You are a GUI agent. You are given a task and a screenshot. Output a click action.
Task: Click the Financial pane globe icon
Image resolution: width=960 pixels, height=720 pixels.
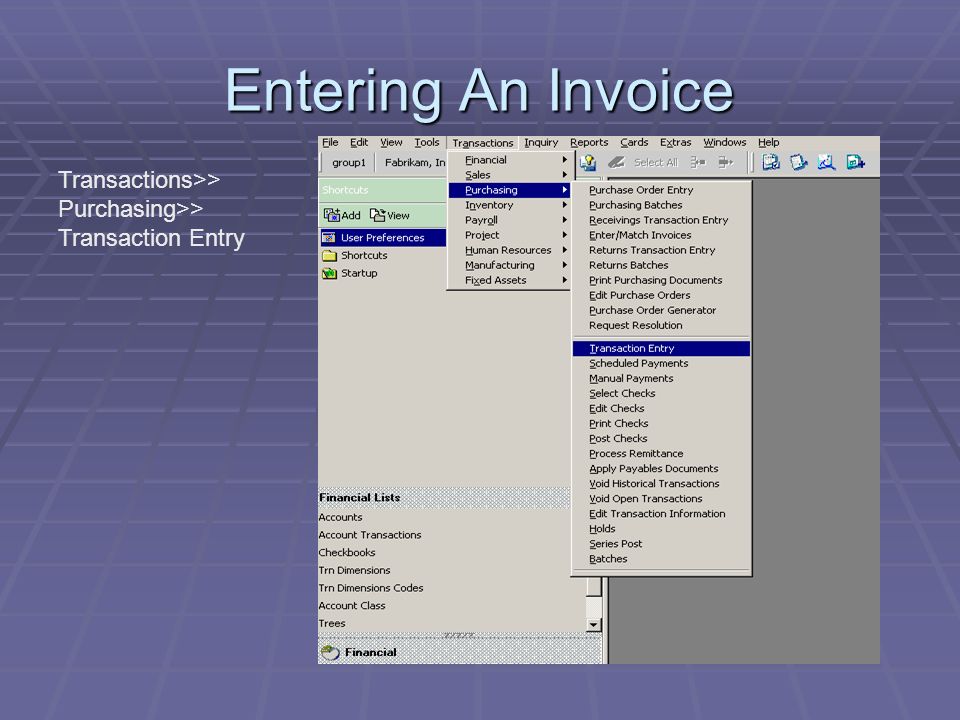pos(330,653)
